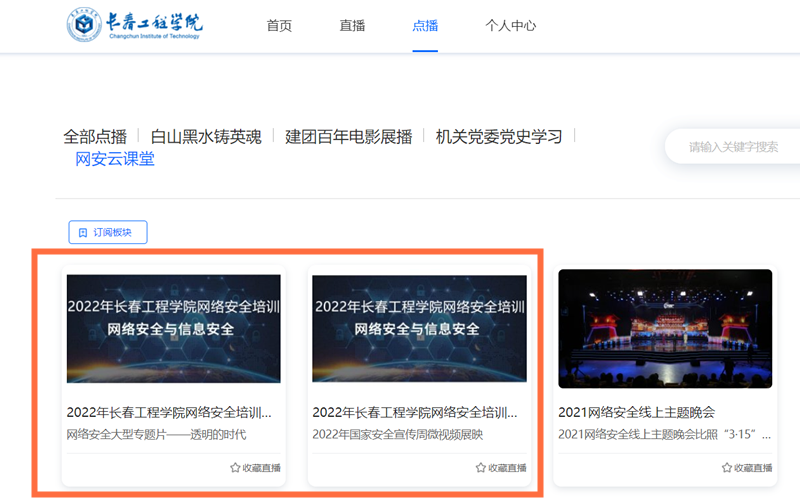Choose the 建团百年电影展播 category
This screenshot has height=499, width=800.
(x=348, y=137)
